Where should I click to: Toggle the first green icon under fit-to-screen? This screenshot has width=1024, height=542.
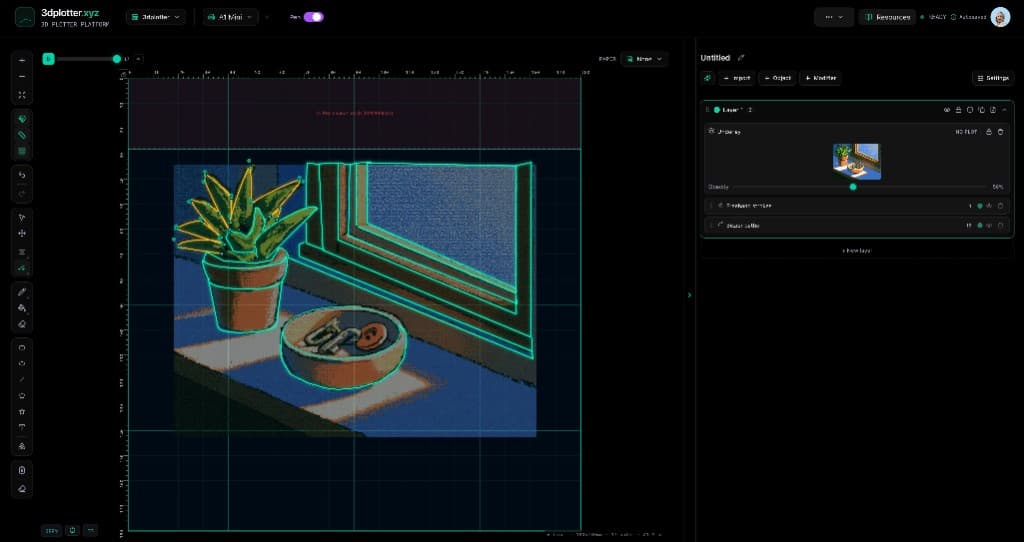(x=22, y=119)
